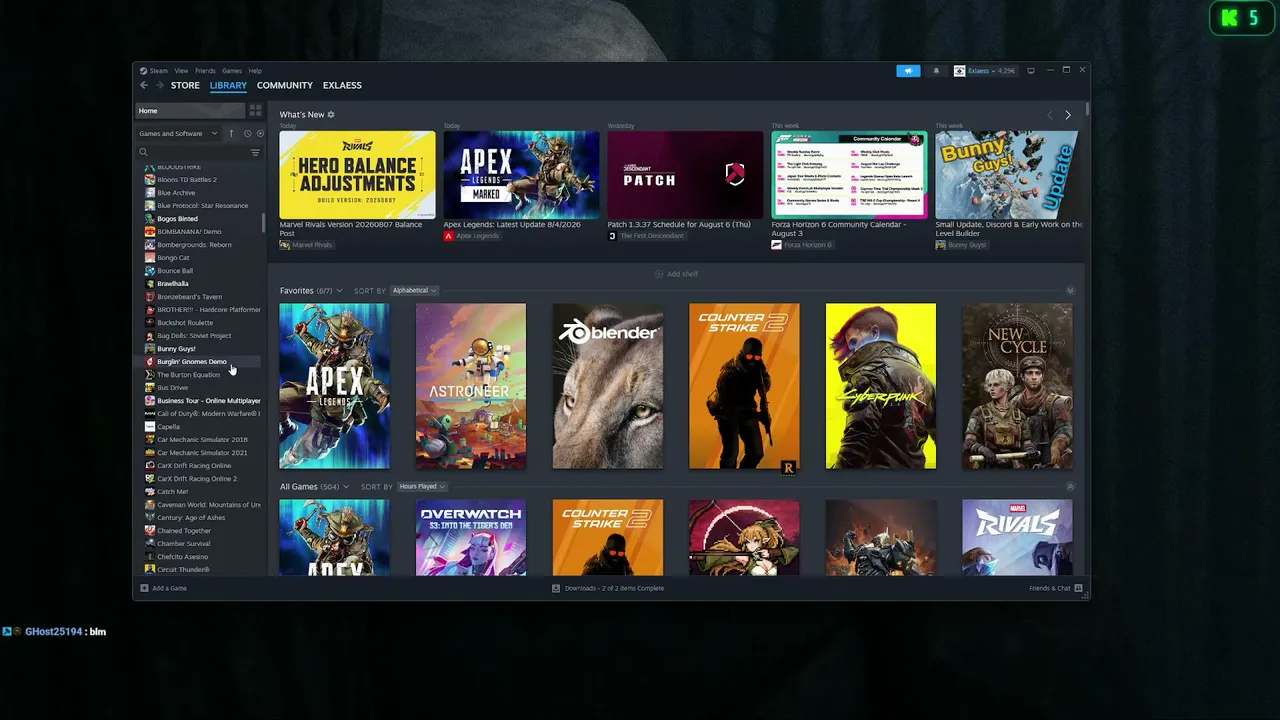
Task: Click the Add a Game plus icon
Action: pyautogui.click(x=144, y=588)
